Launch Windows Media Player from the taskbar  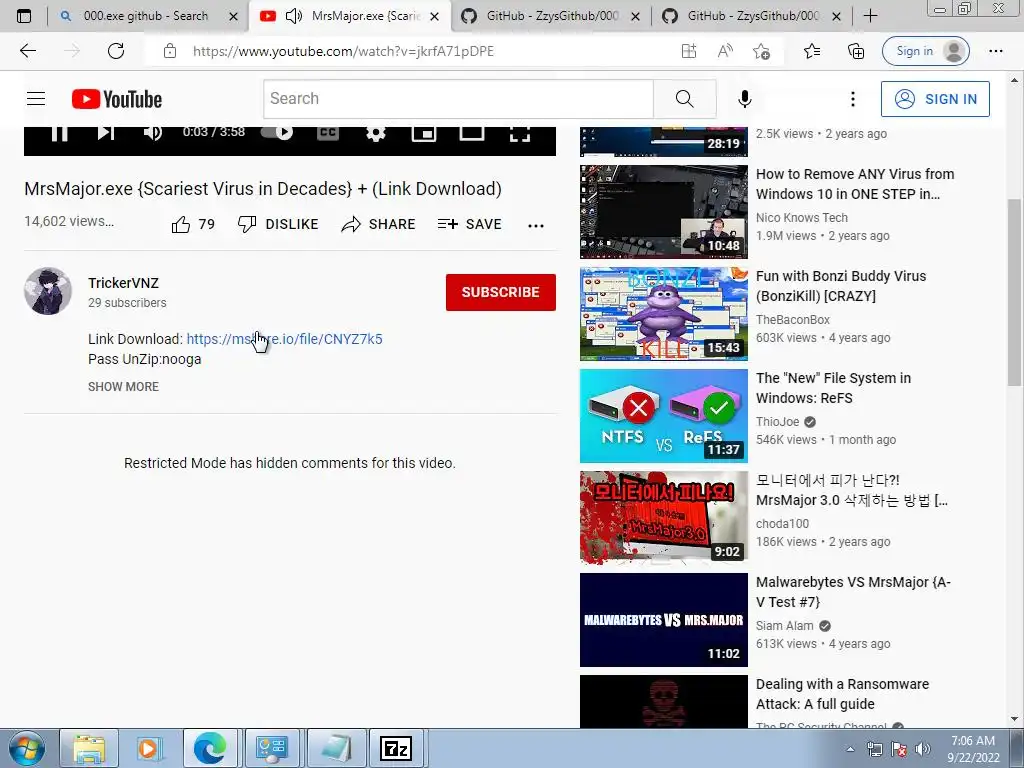150,748
